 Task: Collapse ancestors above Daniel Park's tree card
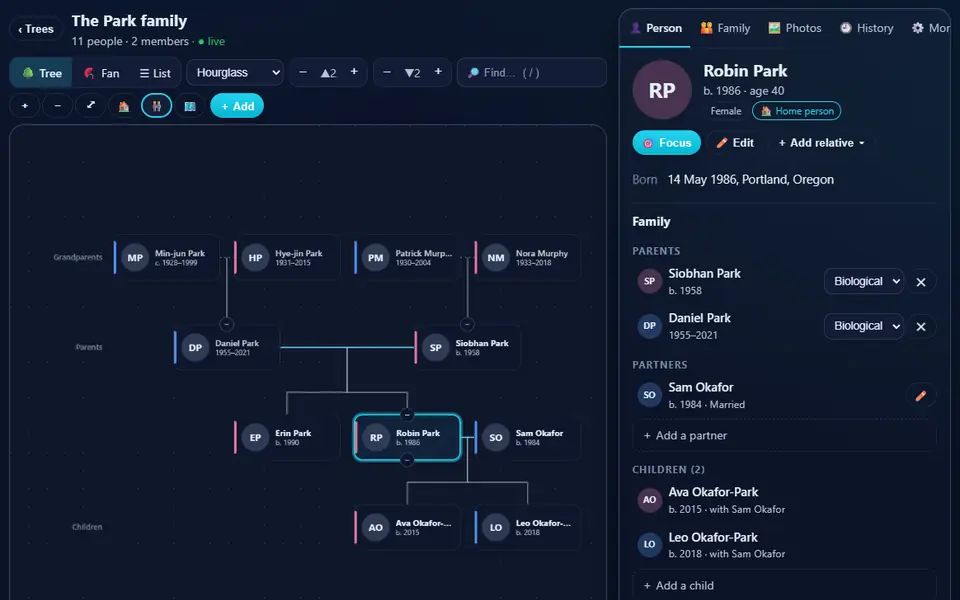[x=227, y=324]
